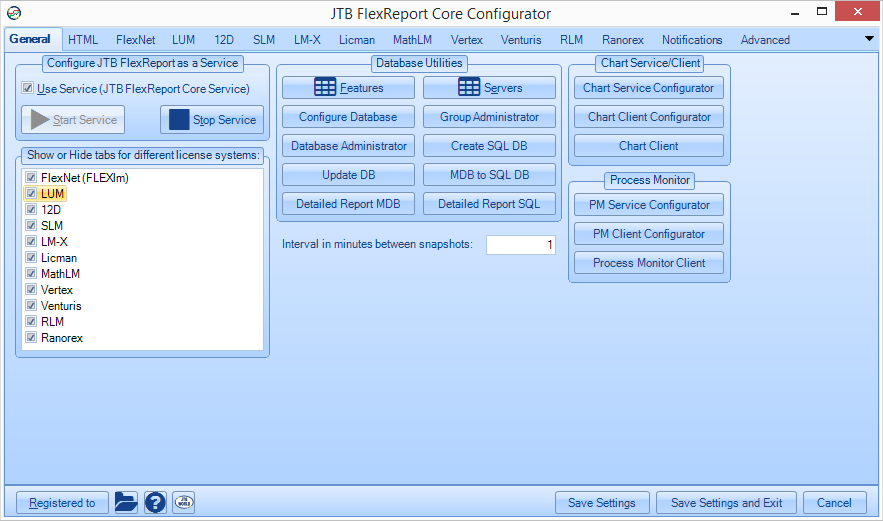Toggle Use Service checkbox
The width and height of the screenshot is (883, 521).
[x=27, y=88]
